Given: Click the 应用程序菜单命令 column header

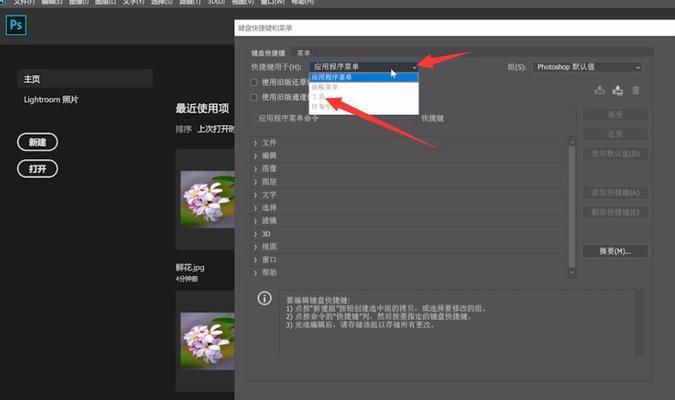Looking at the screenshot, I should tap(288, 118).
